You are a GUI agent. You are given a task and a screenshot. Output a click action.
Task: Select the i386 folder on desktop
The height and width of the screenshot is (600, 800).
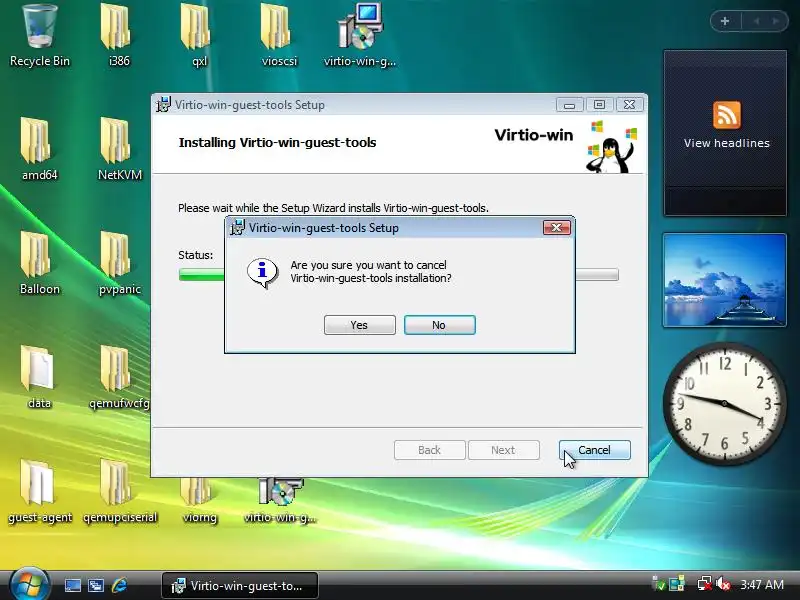[x=119, y=36]
